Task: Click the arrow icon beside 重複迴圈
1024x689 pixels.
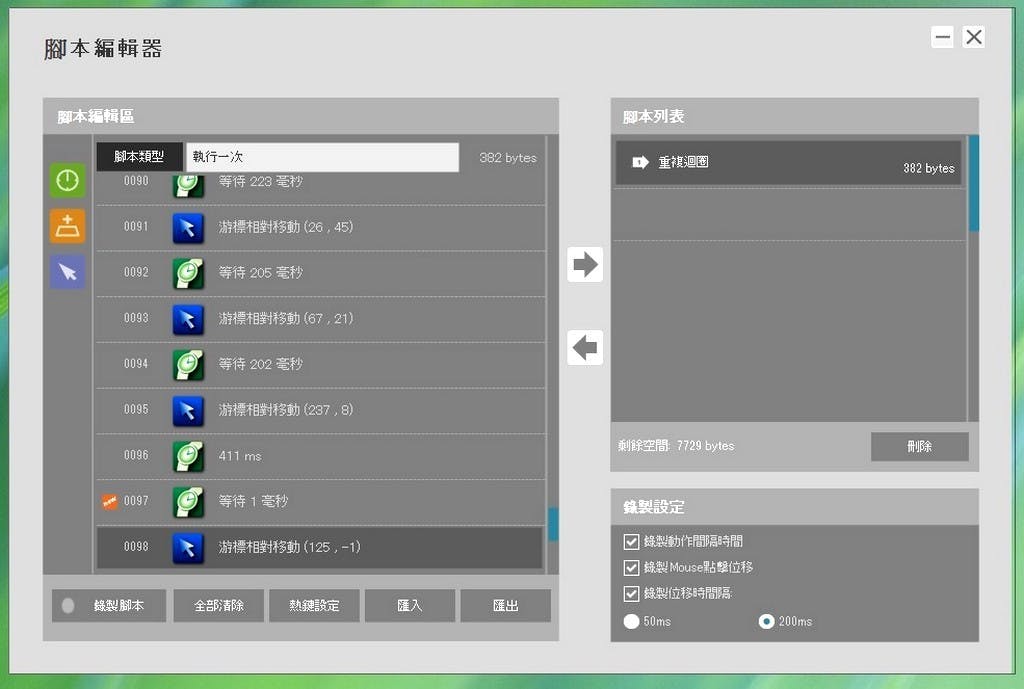Action: pos(640,162)
